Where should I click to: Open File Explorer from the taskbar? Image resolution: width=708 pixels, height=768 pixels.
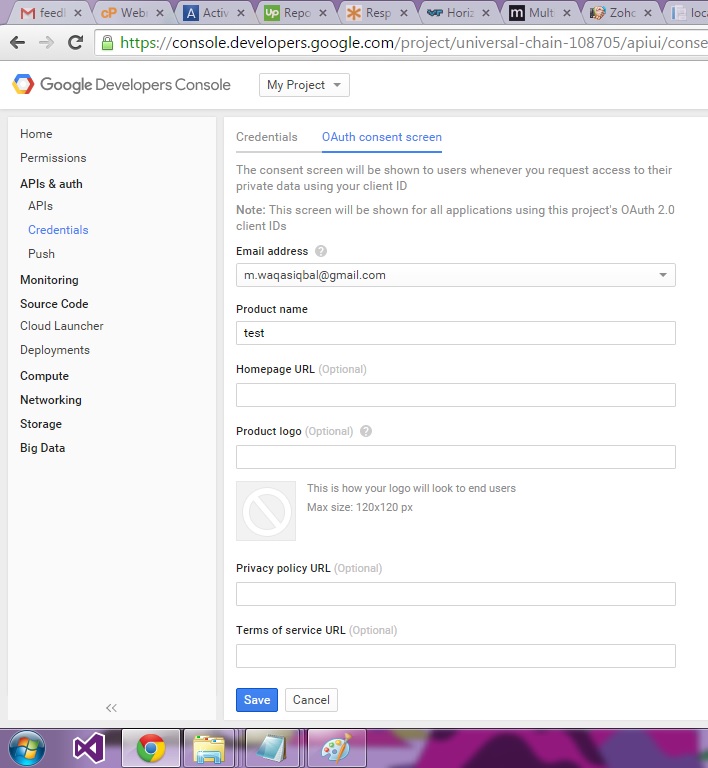pos(209,748)
